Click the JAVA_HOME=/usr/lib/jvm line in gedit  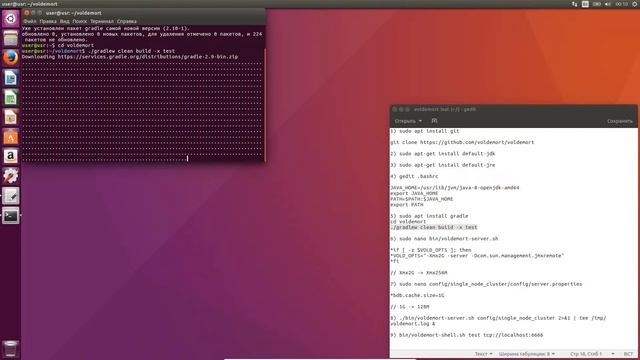pos(455,188)
